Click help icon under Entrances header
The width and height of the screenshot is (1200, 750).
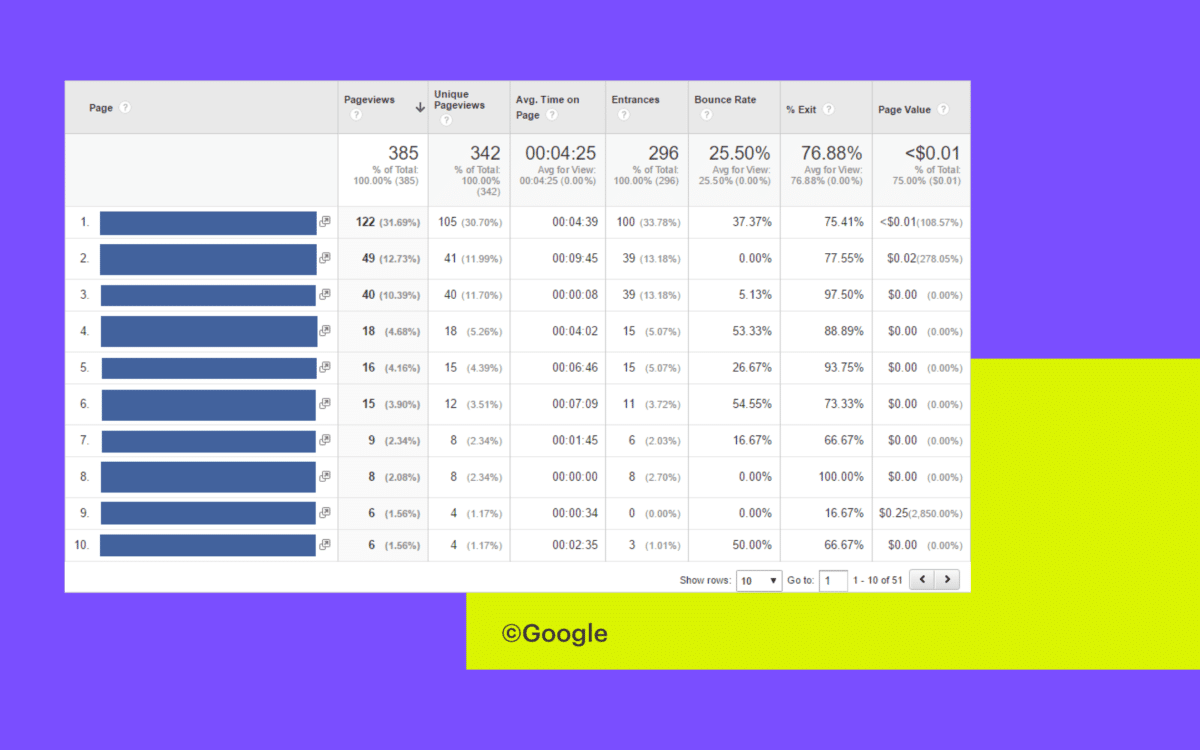(623, 115)
